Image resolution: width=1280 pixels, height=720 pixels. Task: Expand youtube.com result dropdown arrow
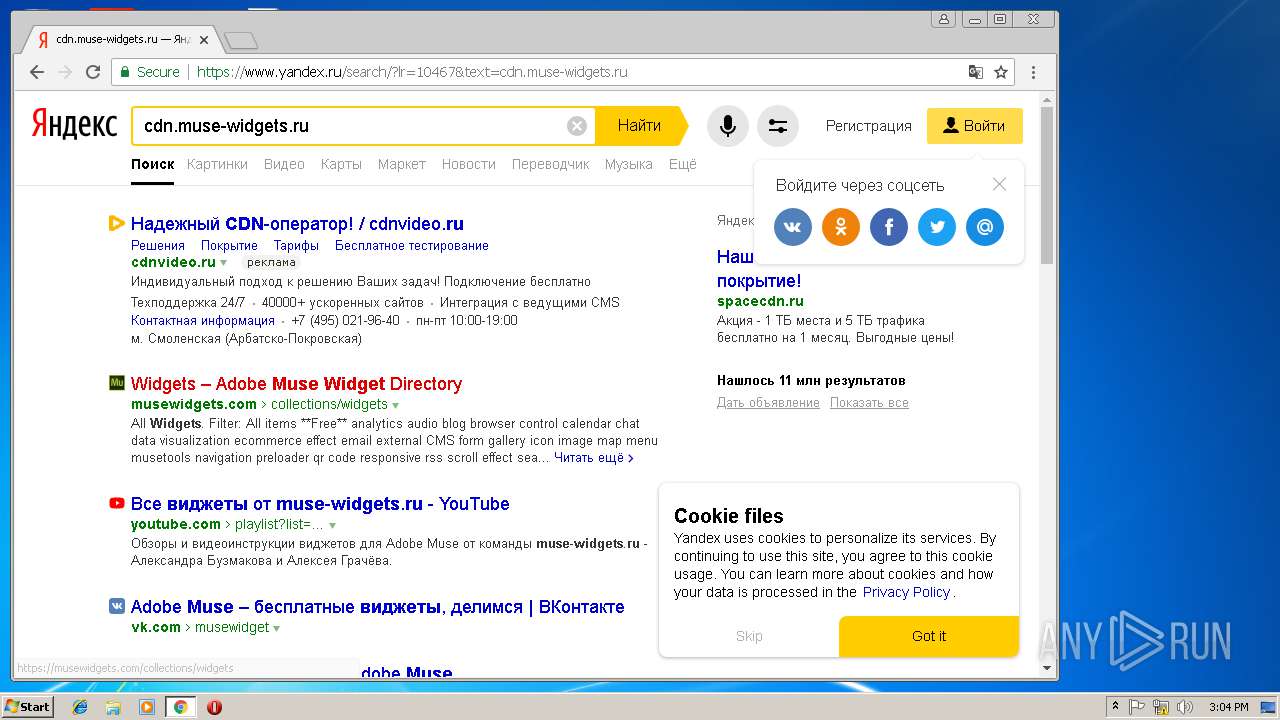[332, 525]
